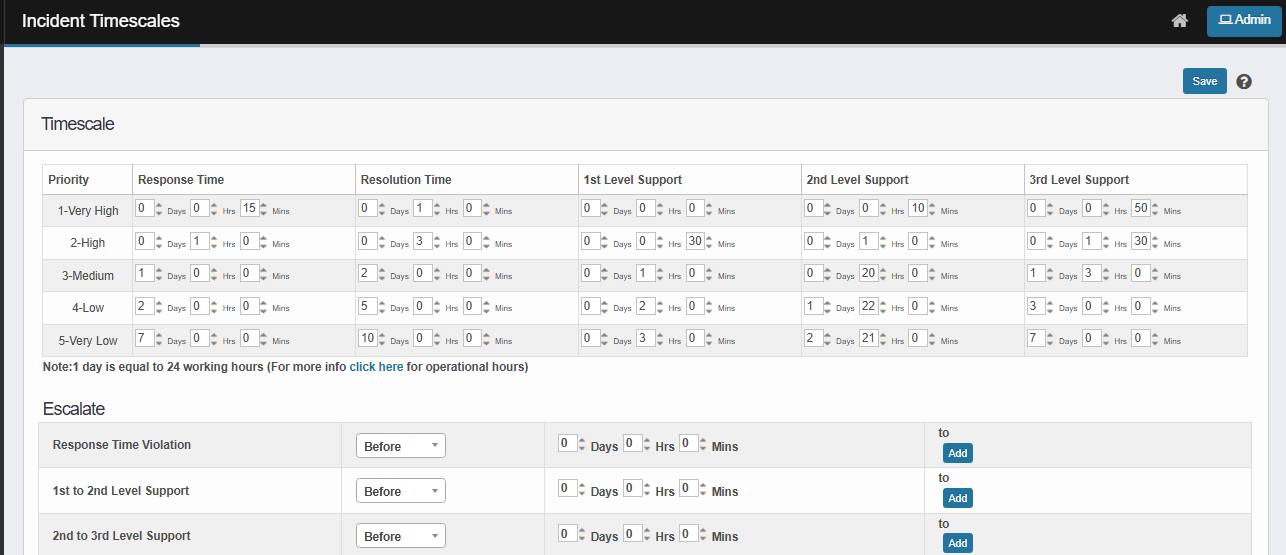Click the Home icon in header
Image resolution: width=1286 pixels, height=555 pixels.
point(1180,21)
